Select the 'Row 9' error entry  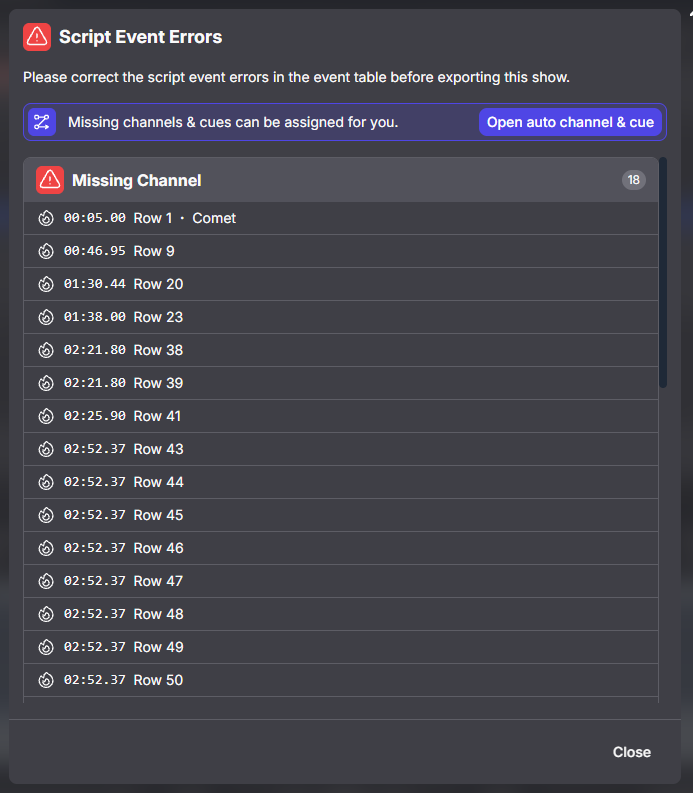point(341,251)
